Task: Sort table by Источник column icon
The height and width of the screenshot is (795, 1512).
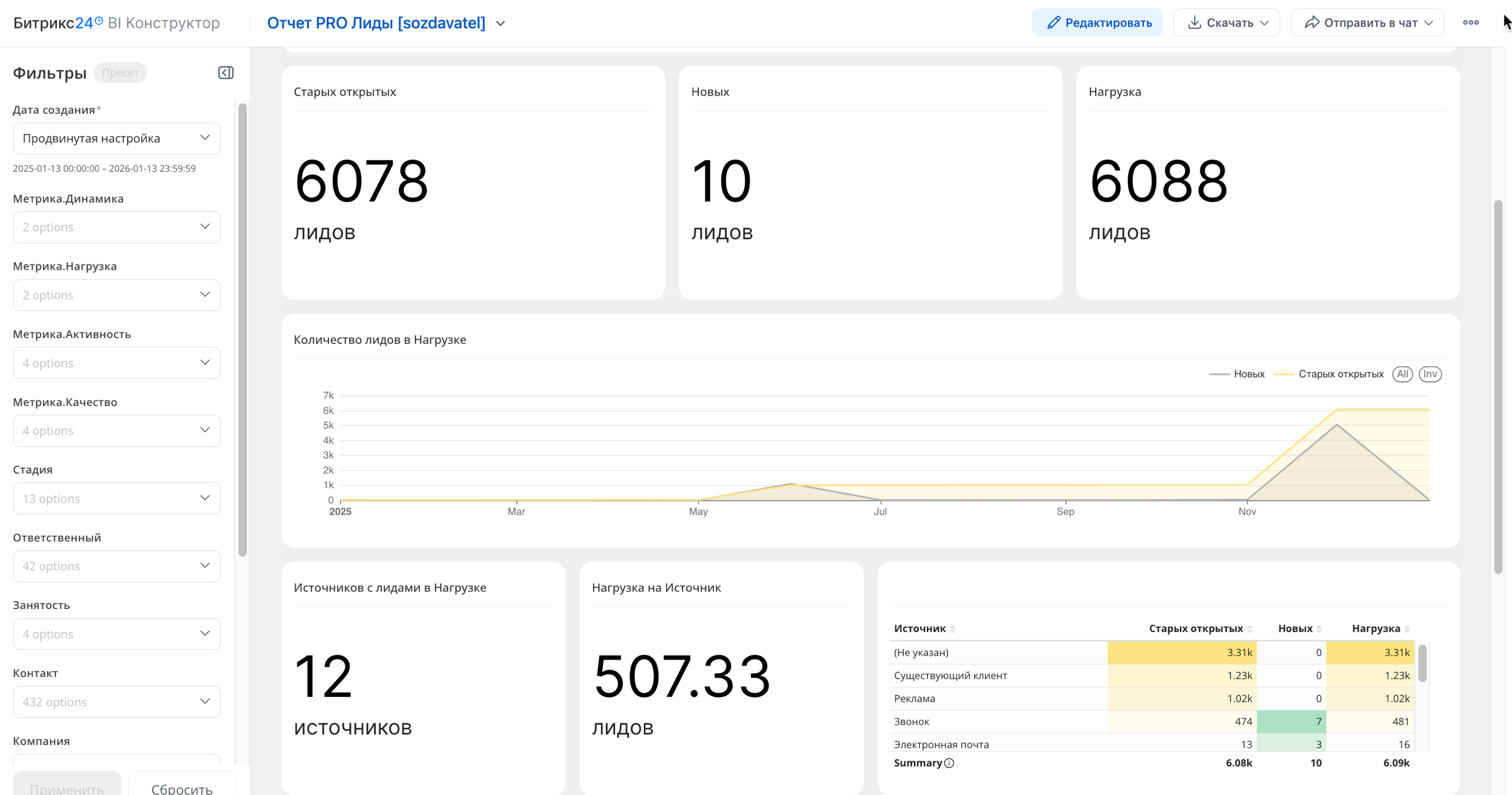Action: (x=953, y=629)
